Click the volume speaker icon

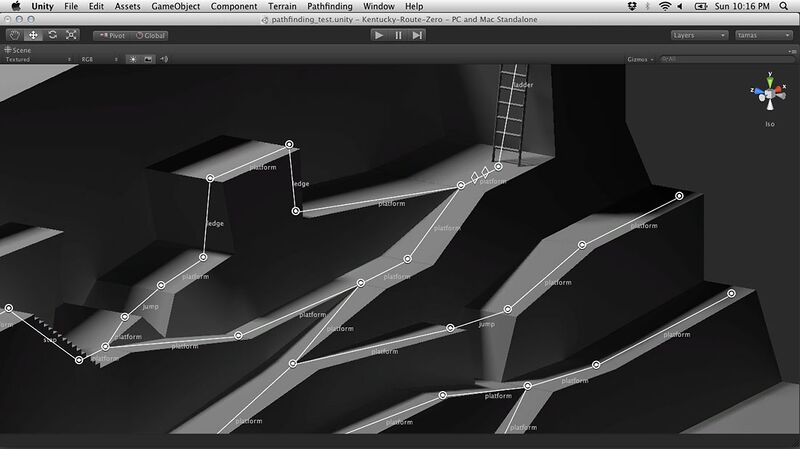[x=680, y=6]
